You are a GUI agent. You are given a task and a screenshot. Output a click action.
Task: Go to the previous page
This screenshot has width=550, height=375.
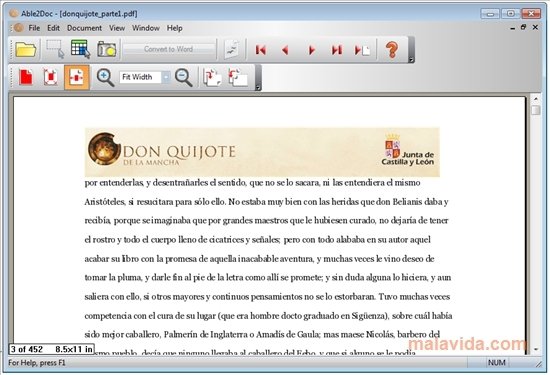285,50
